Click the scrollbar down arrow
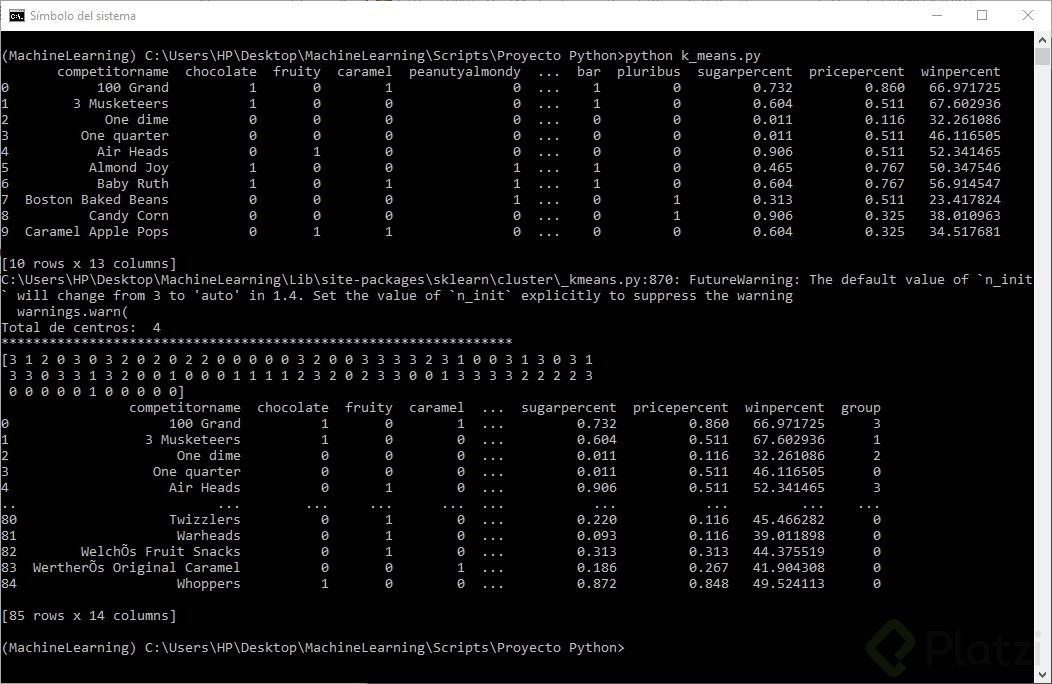The image size is (1052, 684). tap(1042, 675)
